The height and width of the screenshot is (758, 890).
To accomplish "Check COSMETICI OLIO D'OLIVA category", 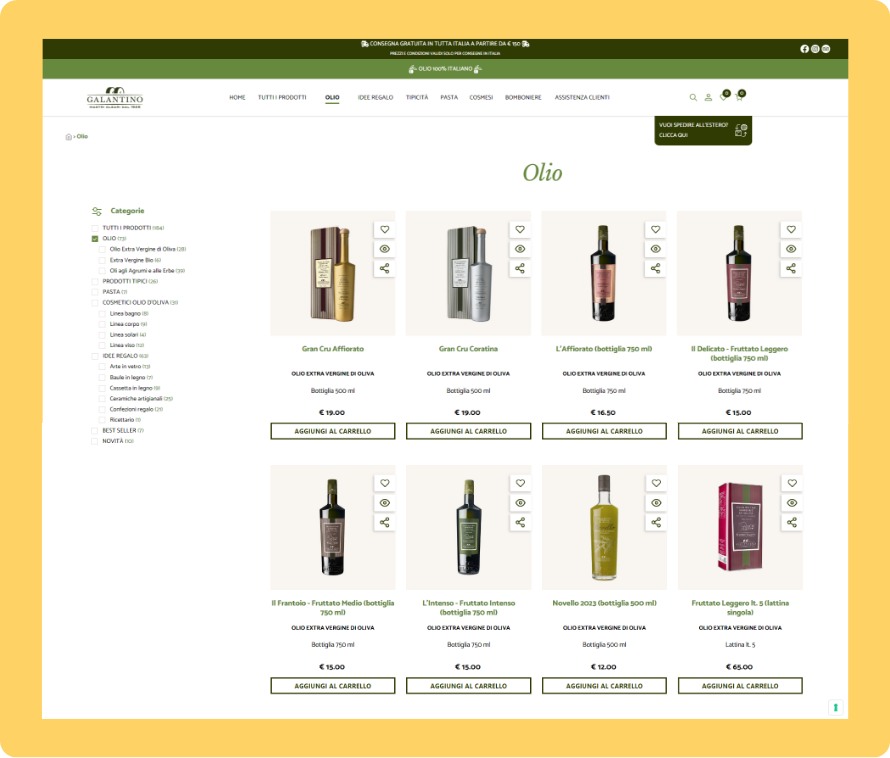I will click(95, 303).
